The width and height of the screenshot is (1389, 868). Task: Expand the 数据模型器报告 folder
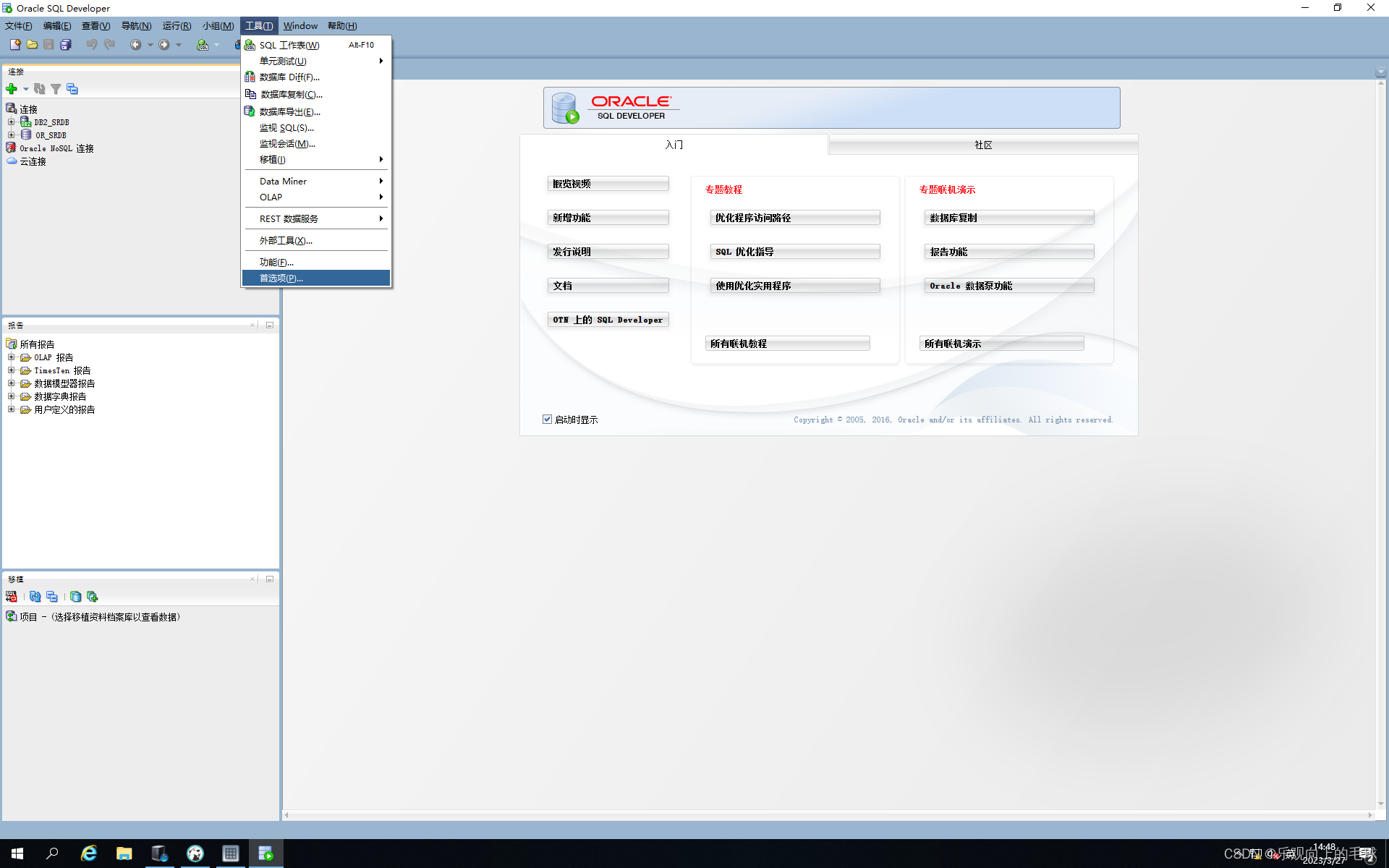[x=11, y=383]
